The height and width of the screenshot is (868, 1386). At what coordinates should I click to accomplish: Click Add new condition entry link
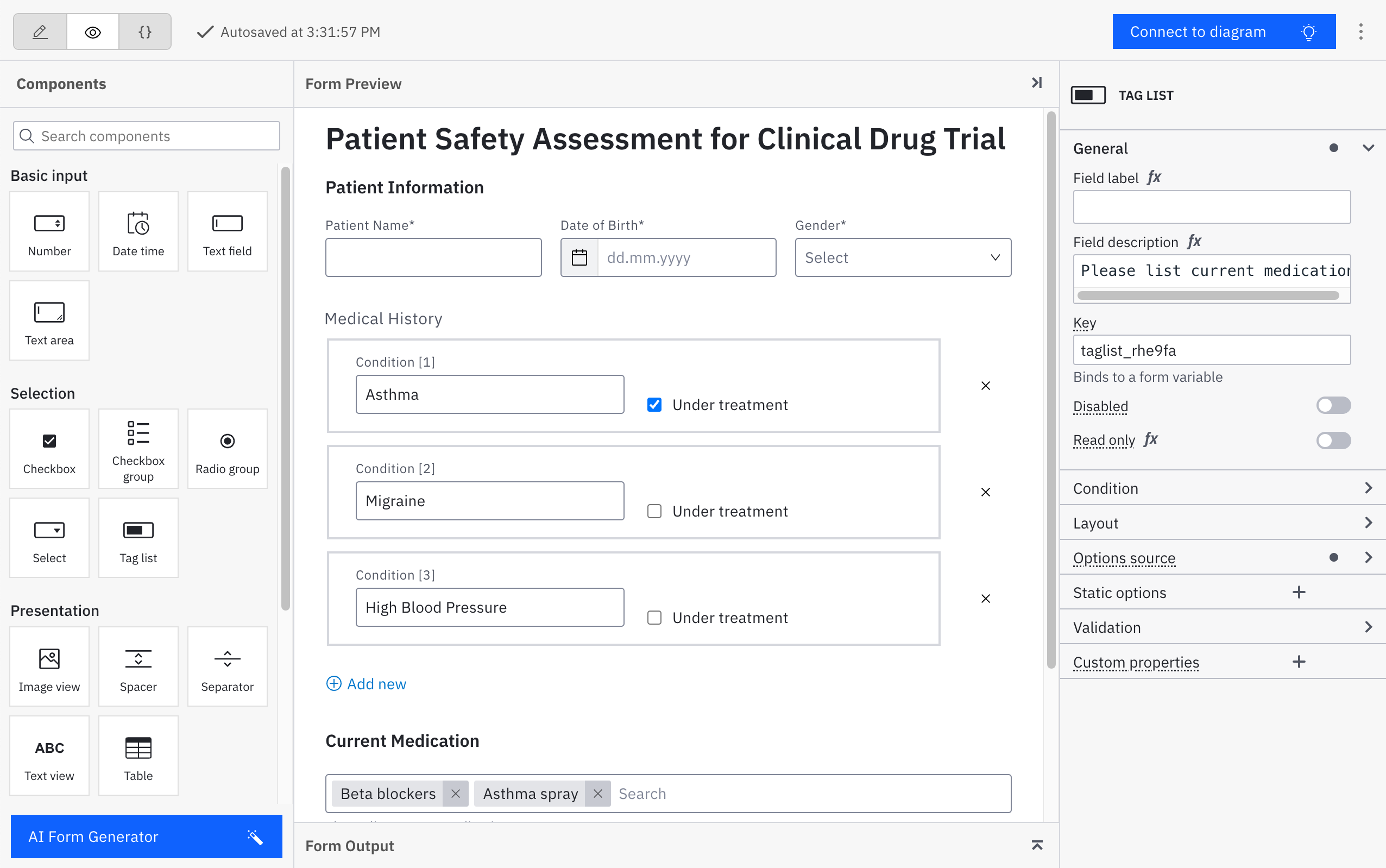tap(367, 683)
